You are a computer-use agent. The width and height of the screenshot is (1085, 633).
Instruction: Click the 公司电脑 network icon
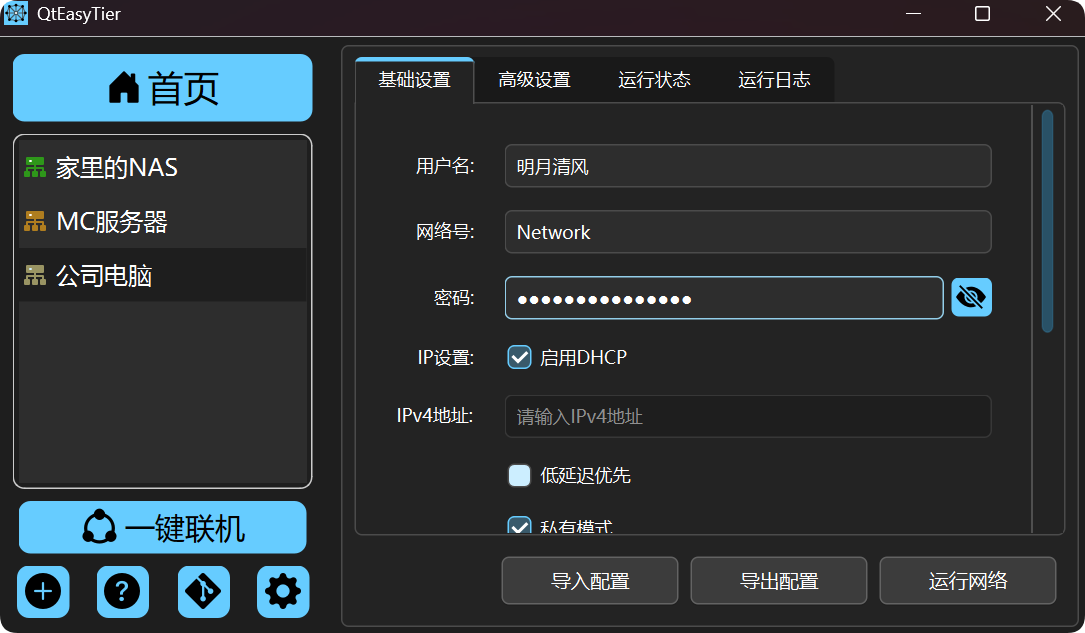[x=35, y=276]
